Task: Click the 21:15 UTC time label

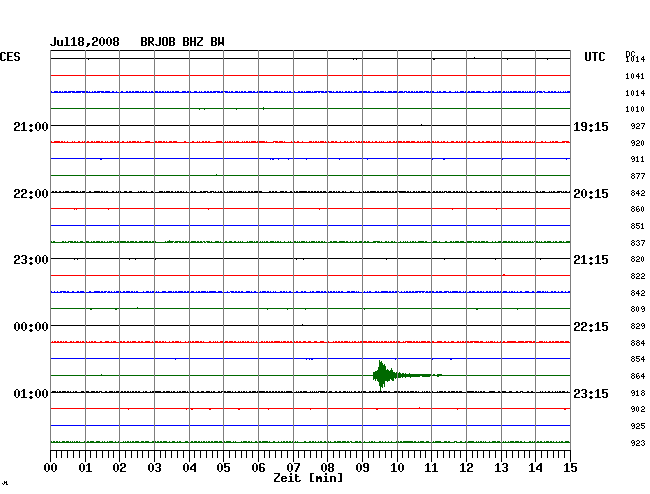Action: 591,260
